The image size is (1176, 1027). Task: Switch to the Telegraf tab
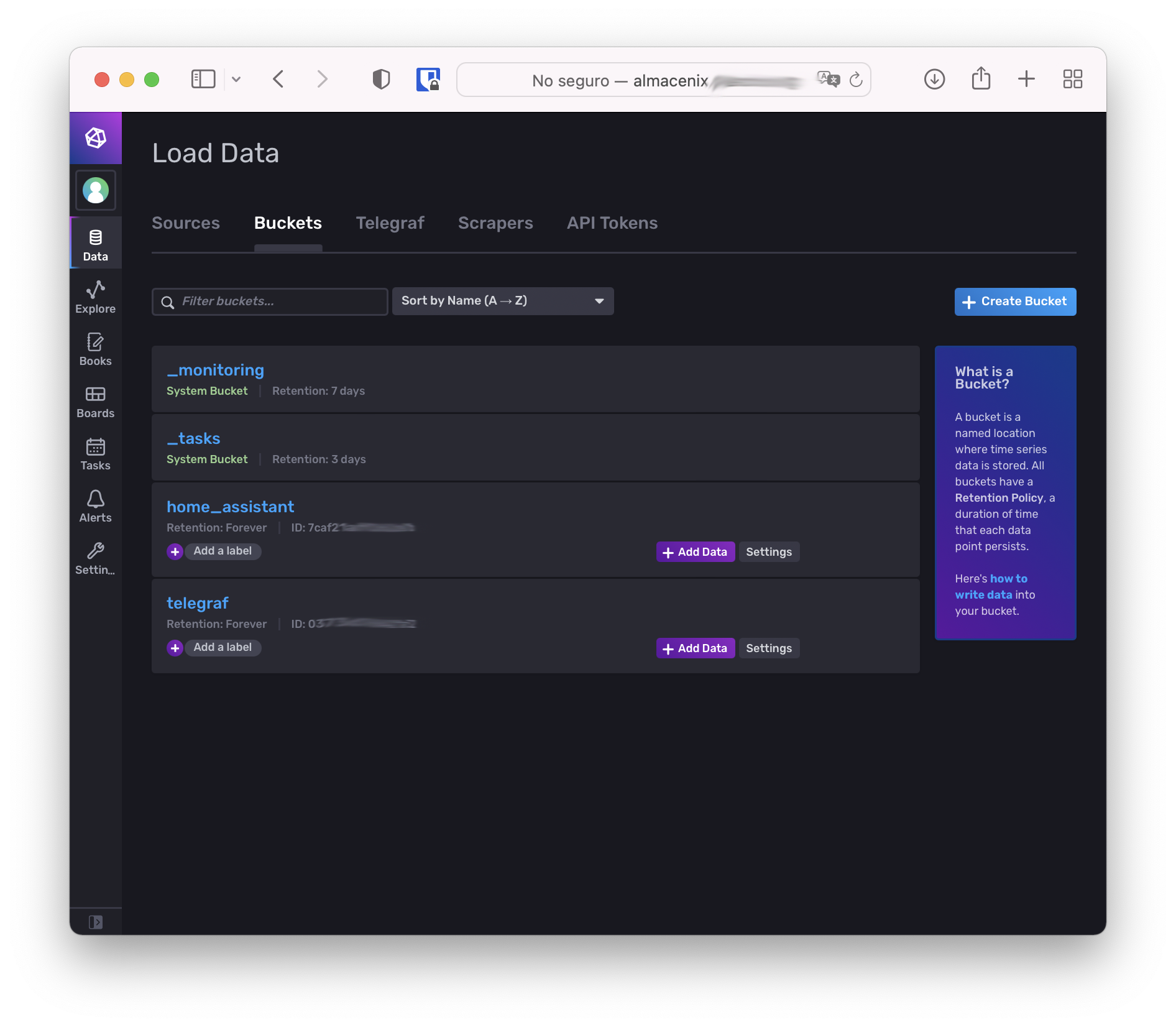pos(390,223)
